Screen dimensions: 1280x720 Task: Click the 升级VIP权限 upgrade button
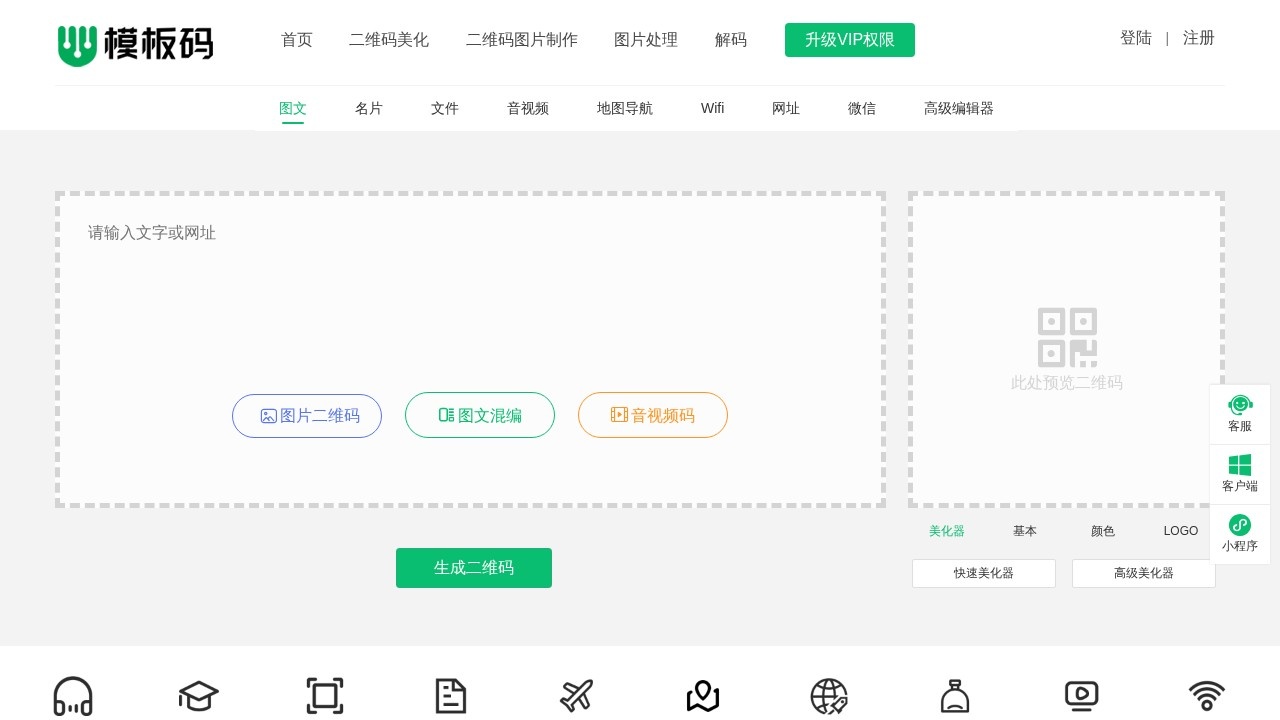click(849, 40)
